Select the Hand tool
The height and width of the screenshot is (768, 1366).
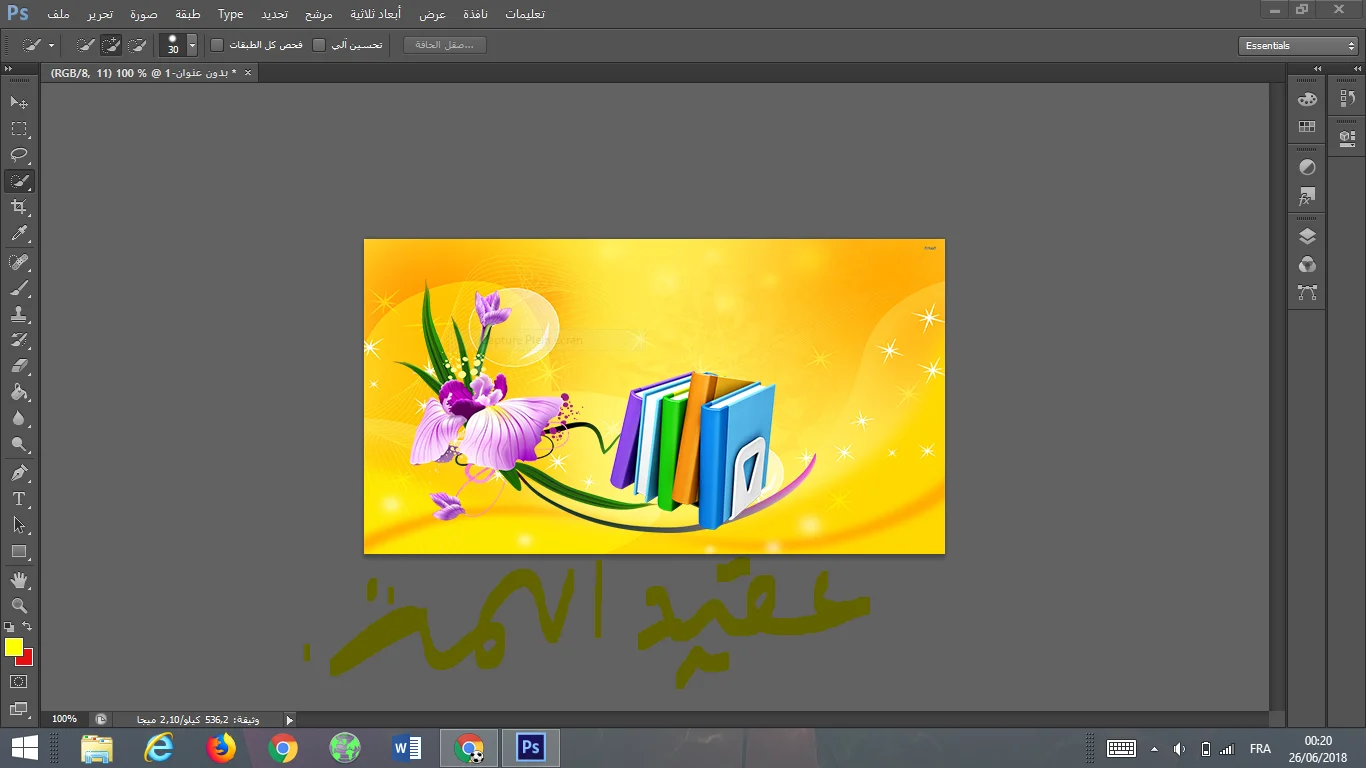coord(19,580)
